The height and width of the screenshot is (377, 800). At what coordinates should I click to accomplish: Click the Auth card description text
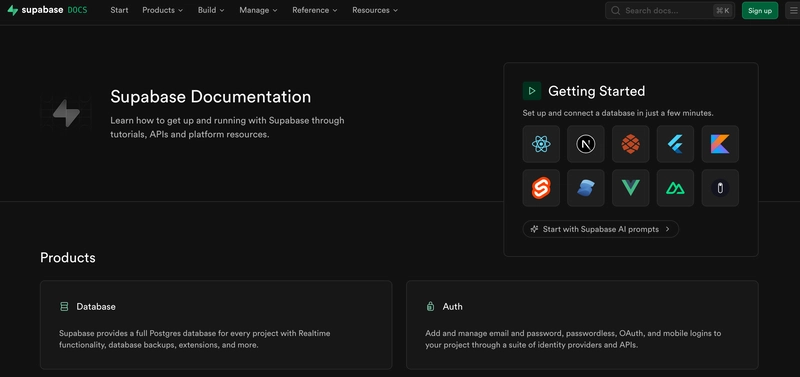(x=573, y=339)
